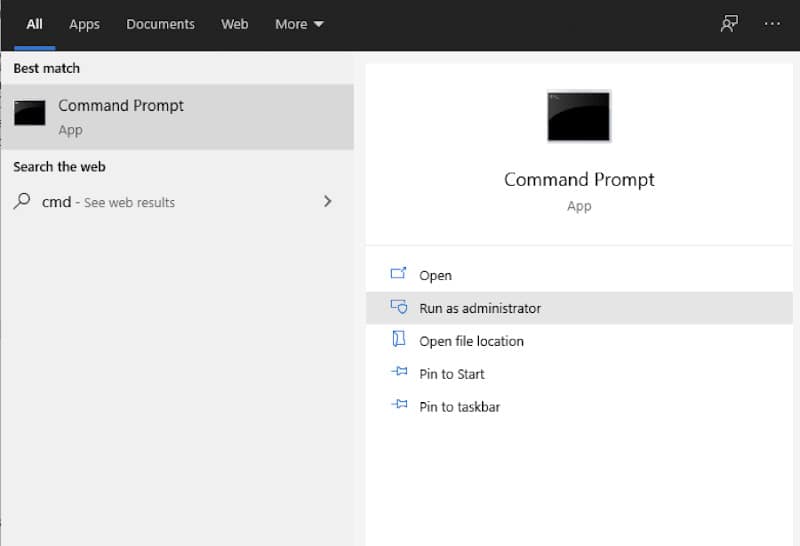This screenshot has width=800, height=546.
Task: Click the Open action icon
Action: pos(398,274)
